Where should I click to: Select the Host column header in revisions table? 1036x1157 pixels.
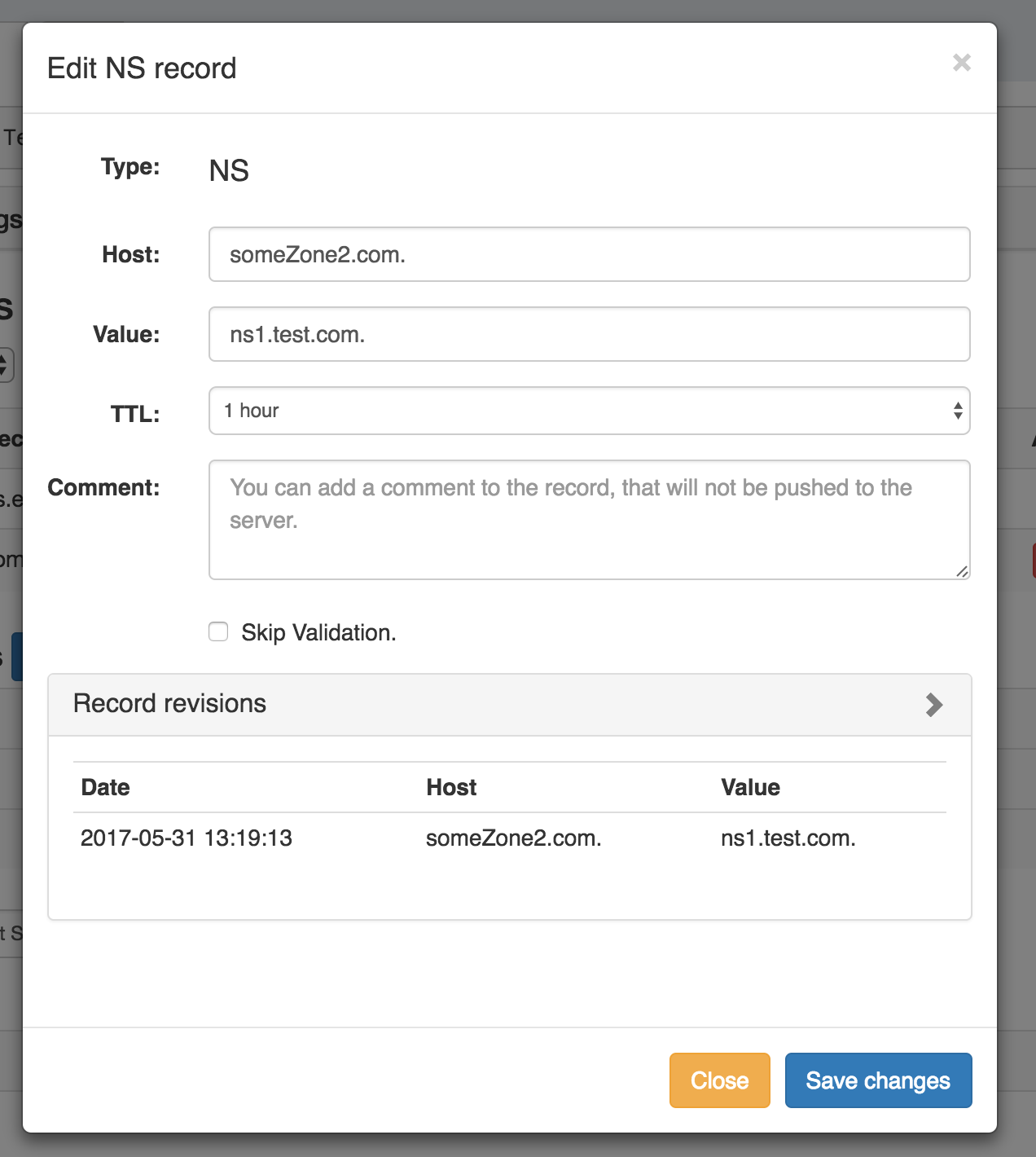(x=451, y=788)
